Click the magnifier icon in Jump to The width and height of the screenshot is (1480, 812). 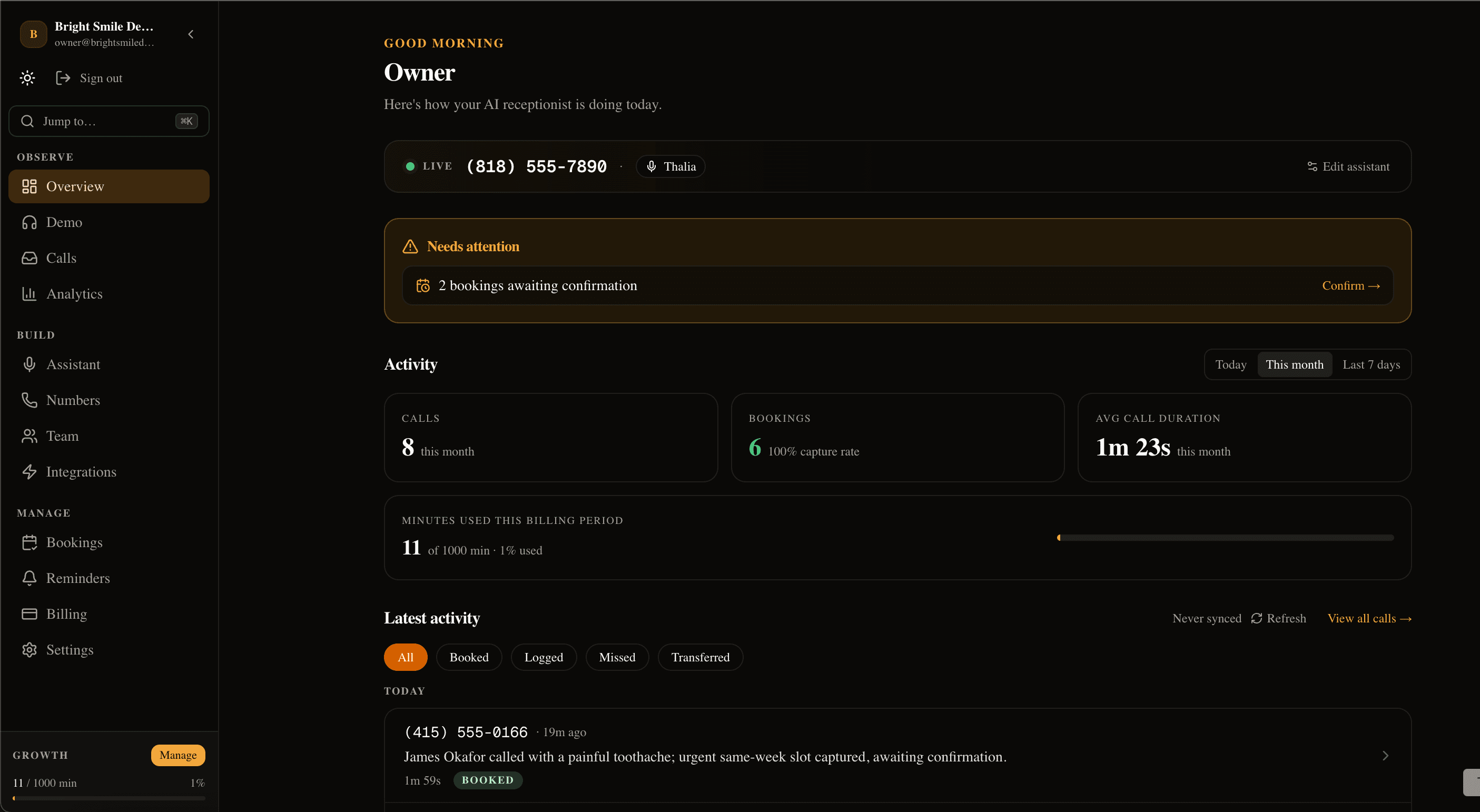pyautogui.click(x=27, y=121)
